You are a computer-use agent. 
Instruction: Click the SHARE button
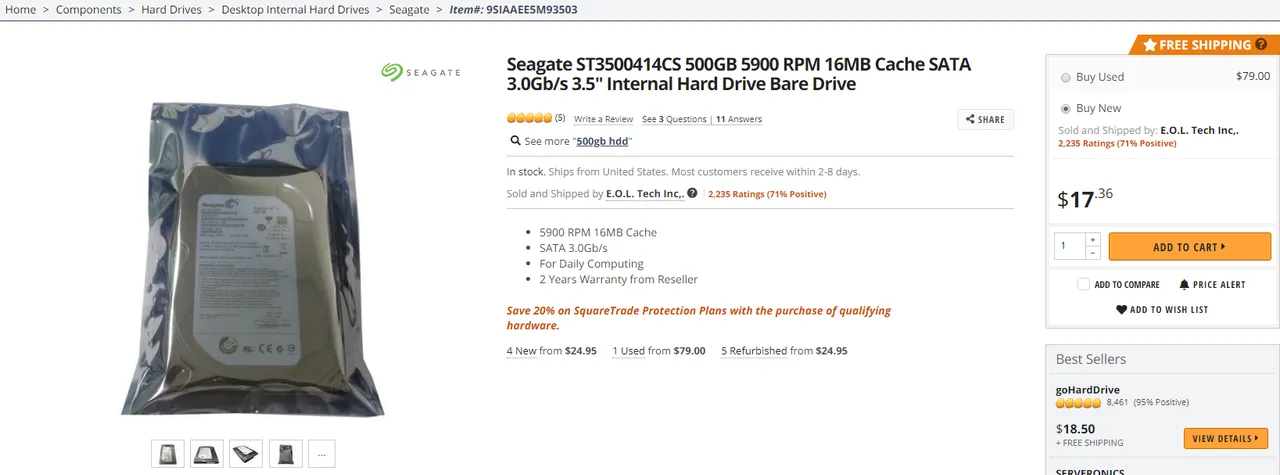(x=985, y=119)
